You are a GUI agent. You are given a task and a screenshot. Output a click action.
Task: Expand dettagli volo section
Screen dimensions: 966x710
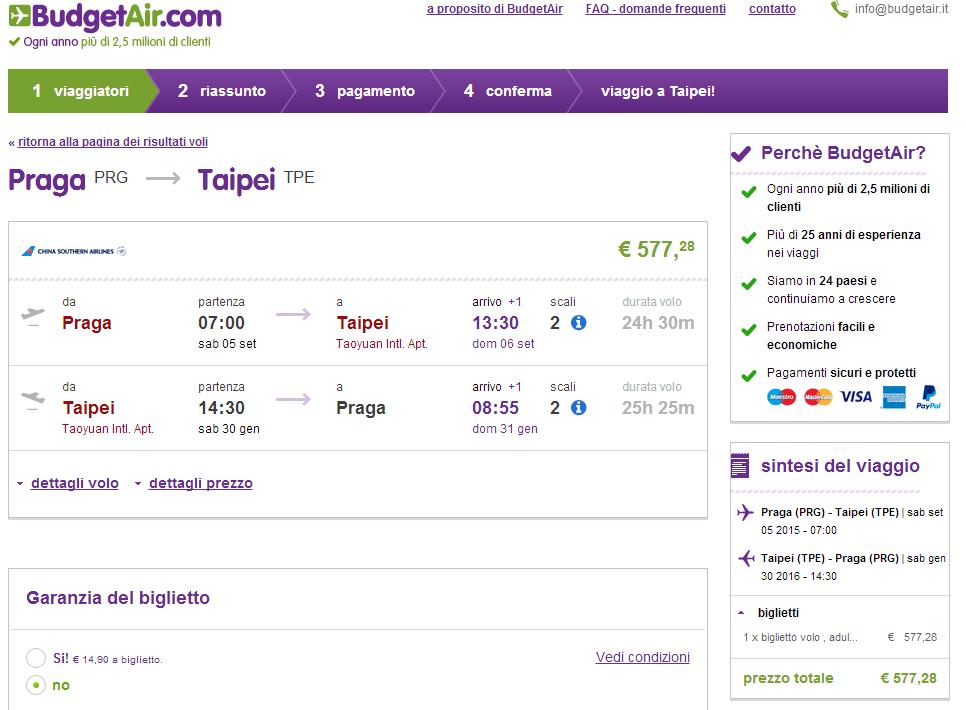coord(75,483)
